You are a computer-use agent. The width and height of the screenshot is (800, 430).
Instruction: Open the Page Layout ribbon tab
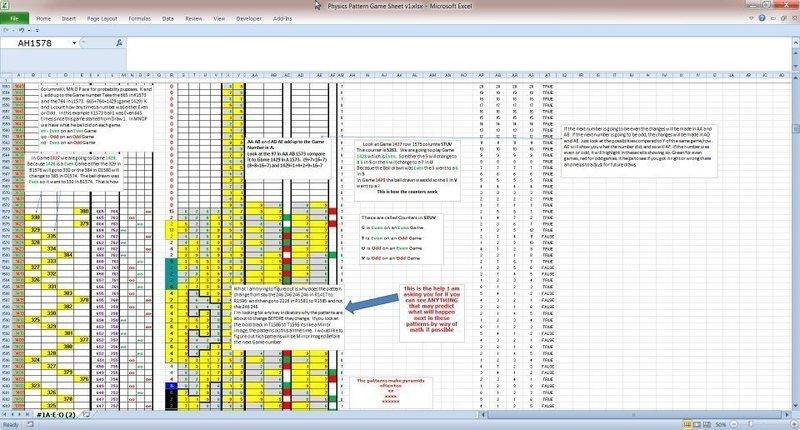click(102, 18)
